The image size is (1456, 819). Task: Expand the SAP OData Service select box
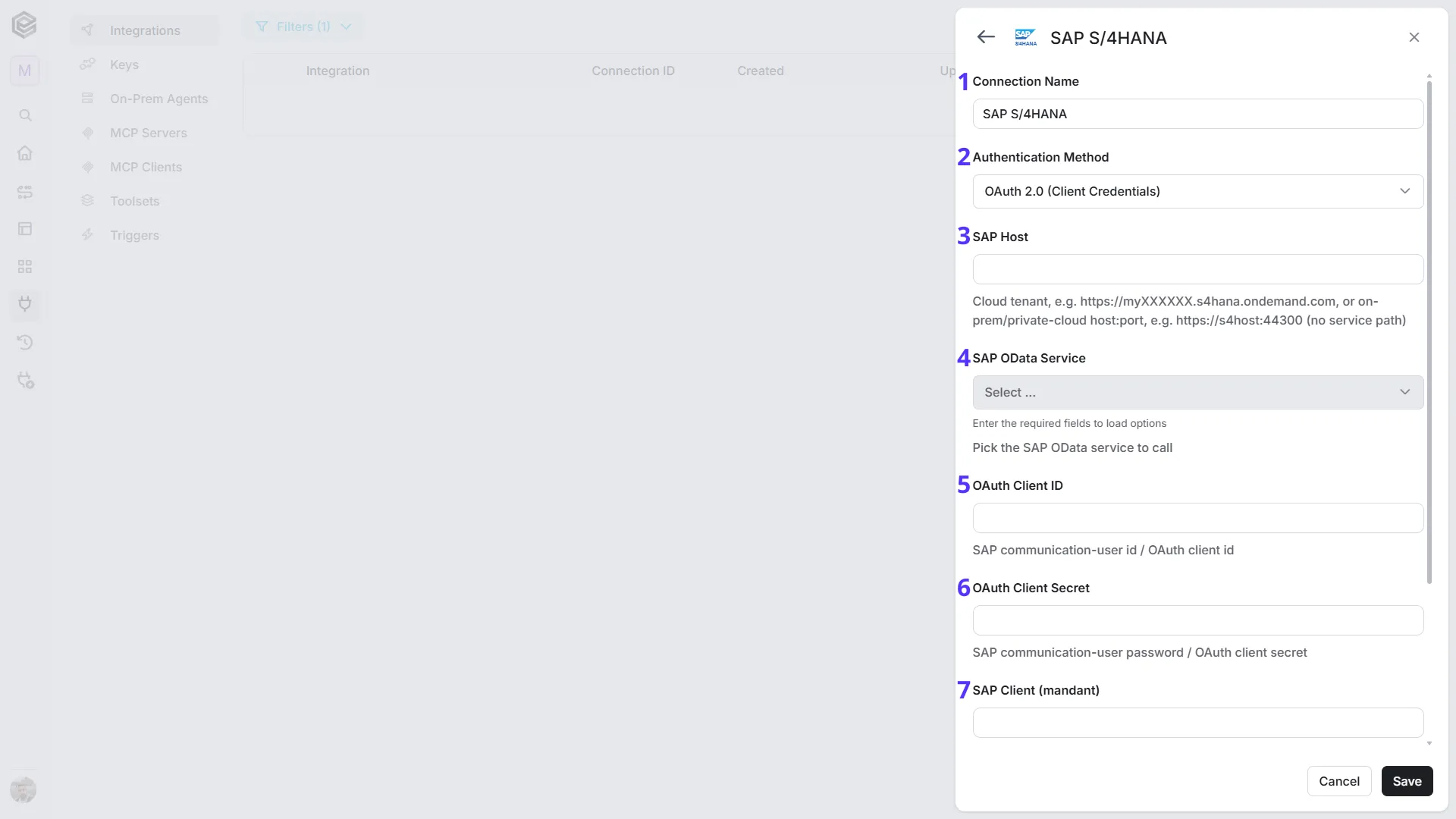pyautogui.click(x=1198, y=392)
